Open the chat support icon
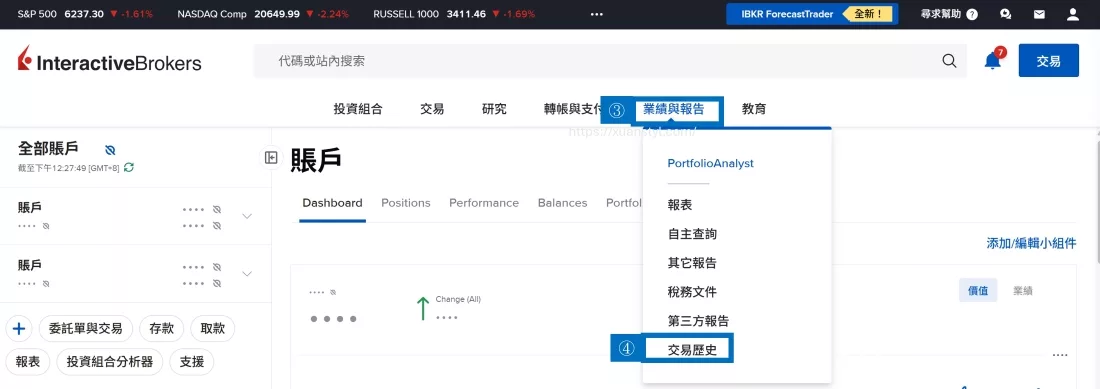This screenshot has height=389, width=1100. [x=1005, y=14]
